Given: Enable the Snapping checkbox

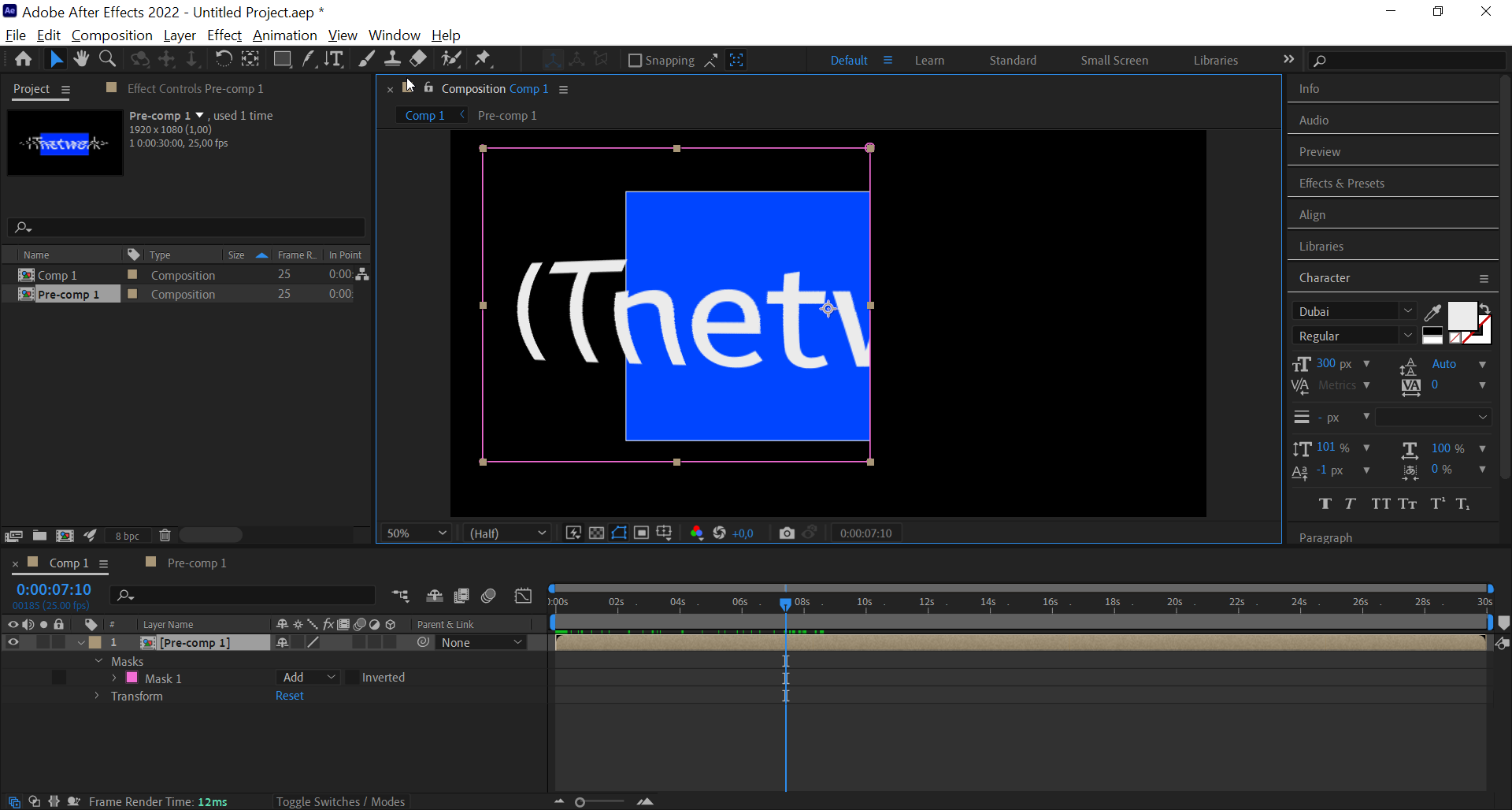Looking at the screenshot, I should (x=635, y=60).
